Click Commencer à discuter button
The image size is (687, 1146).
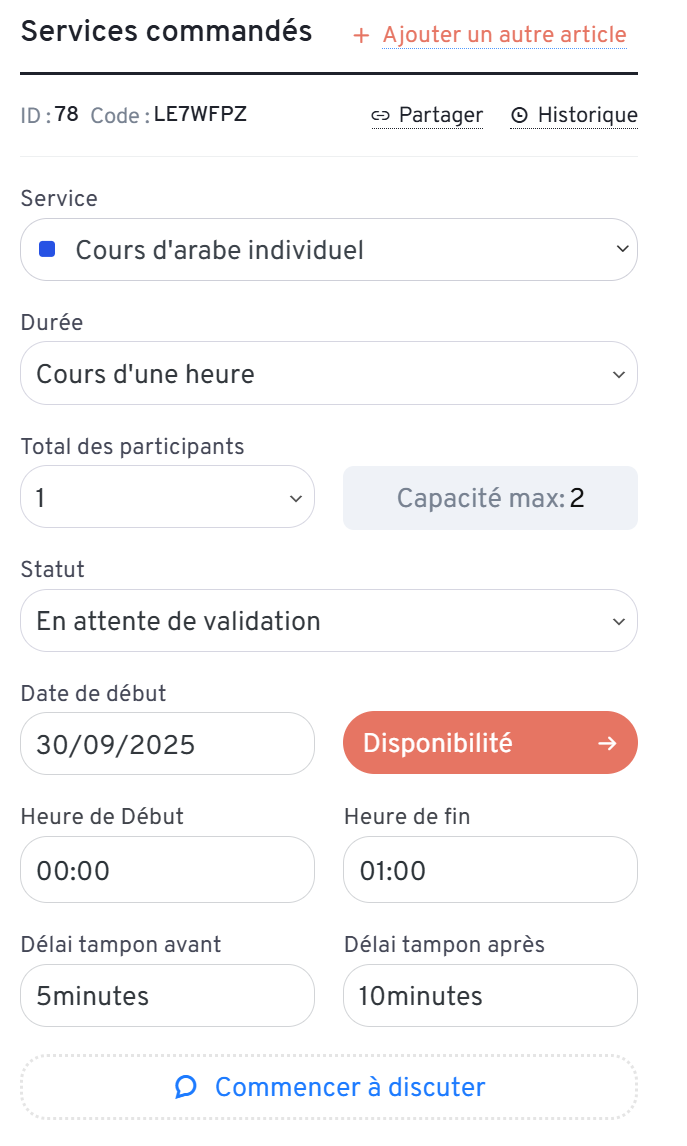tap(329, 1087)
